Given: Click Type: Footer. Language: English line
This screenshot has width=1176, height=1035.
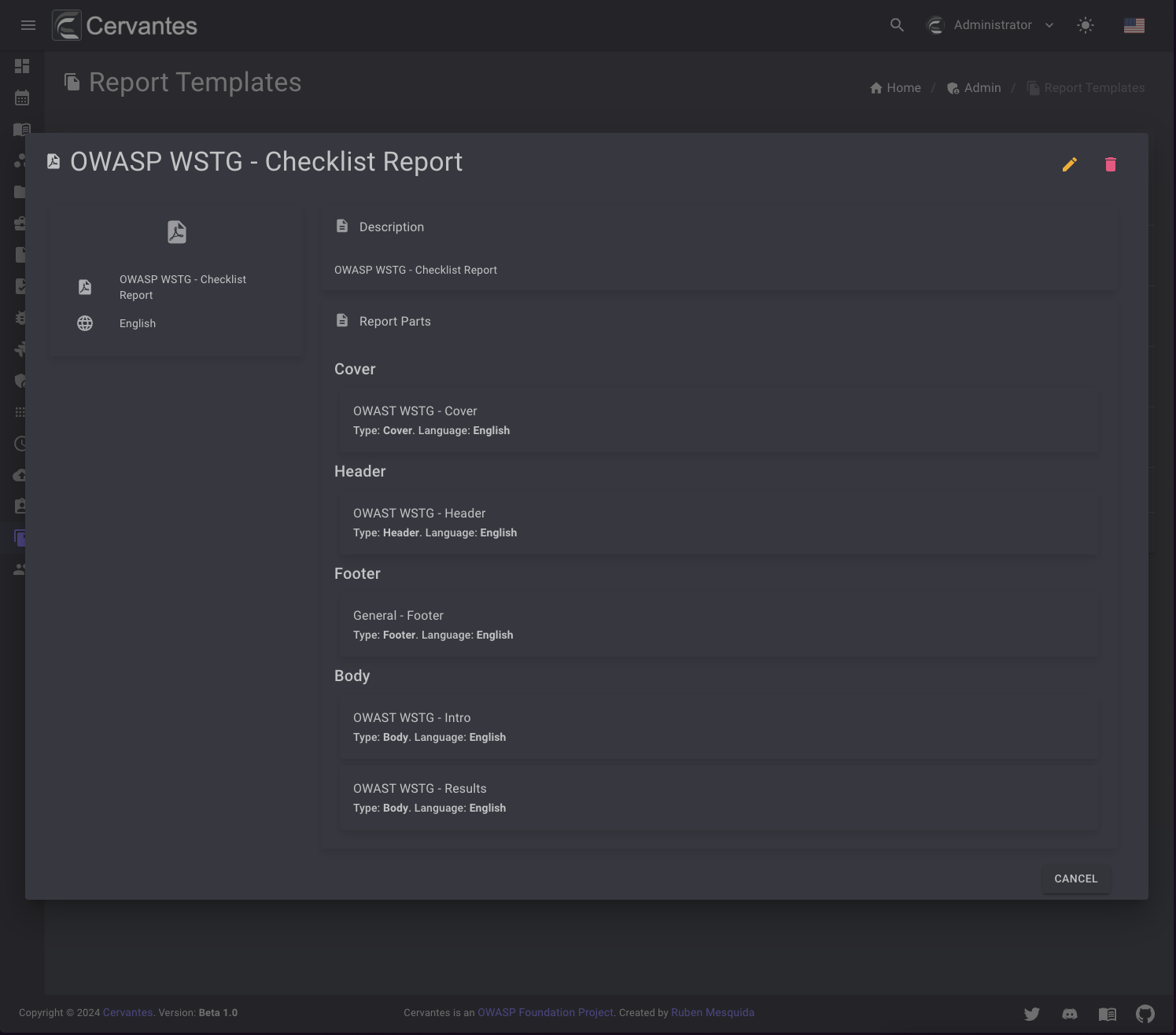Looking at the screenshot, I should coord(433,635).
